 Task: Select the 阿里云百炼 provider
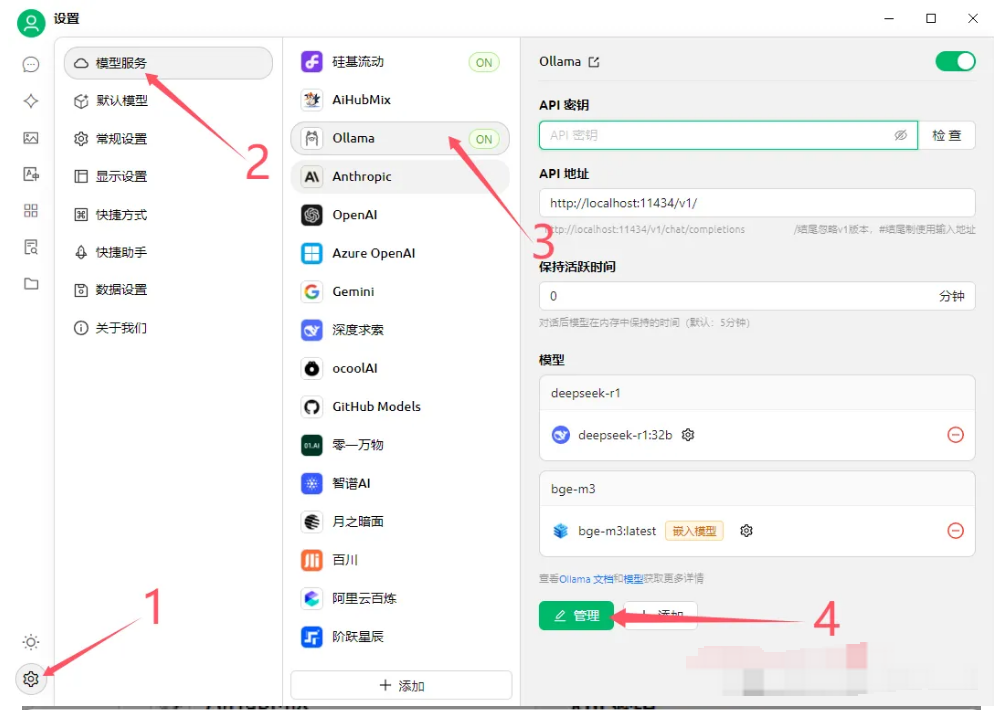(400, 598)
